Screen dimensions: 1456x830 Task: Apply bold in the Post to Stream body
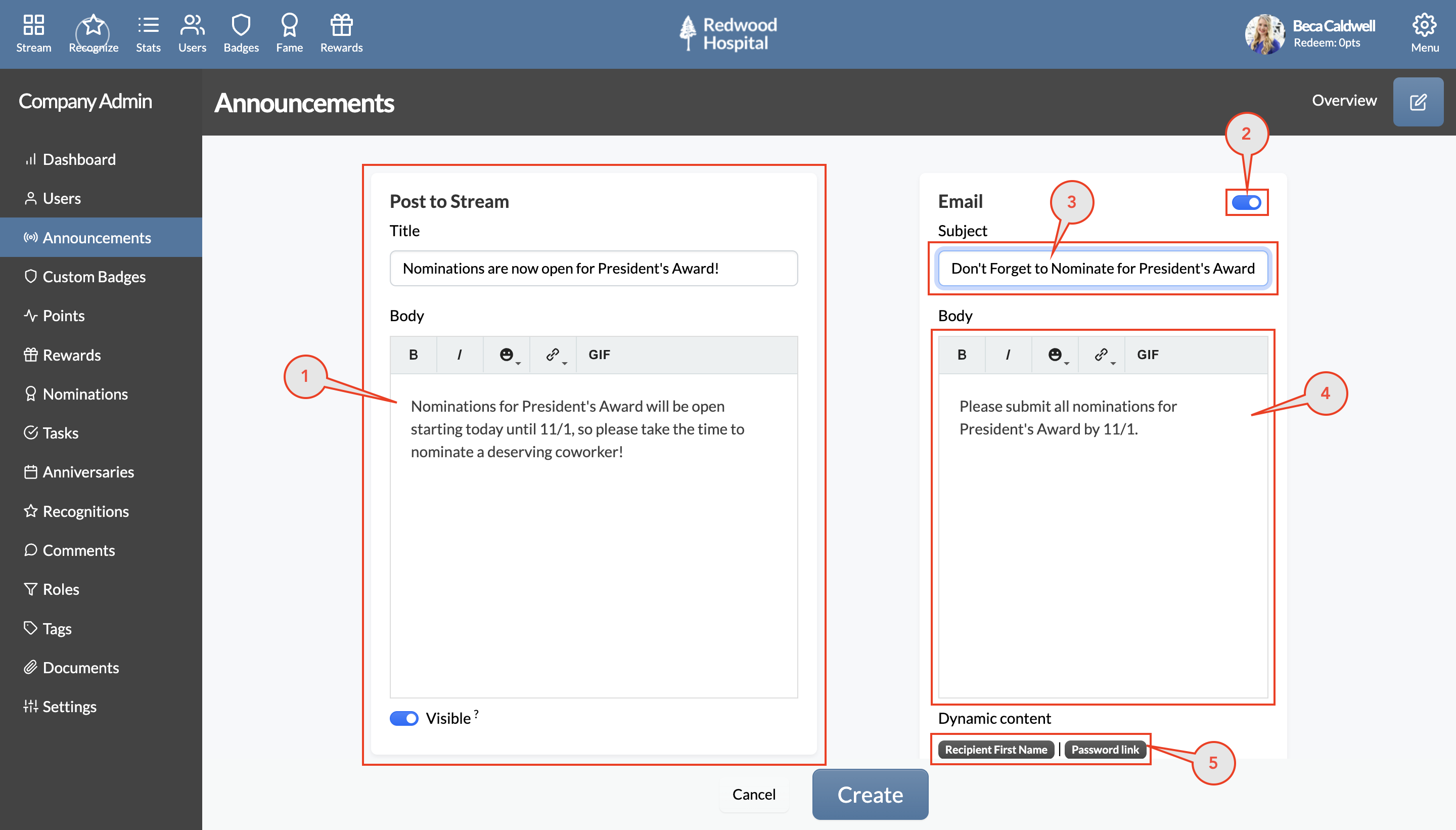point(413,354)
